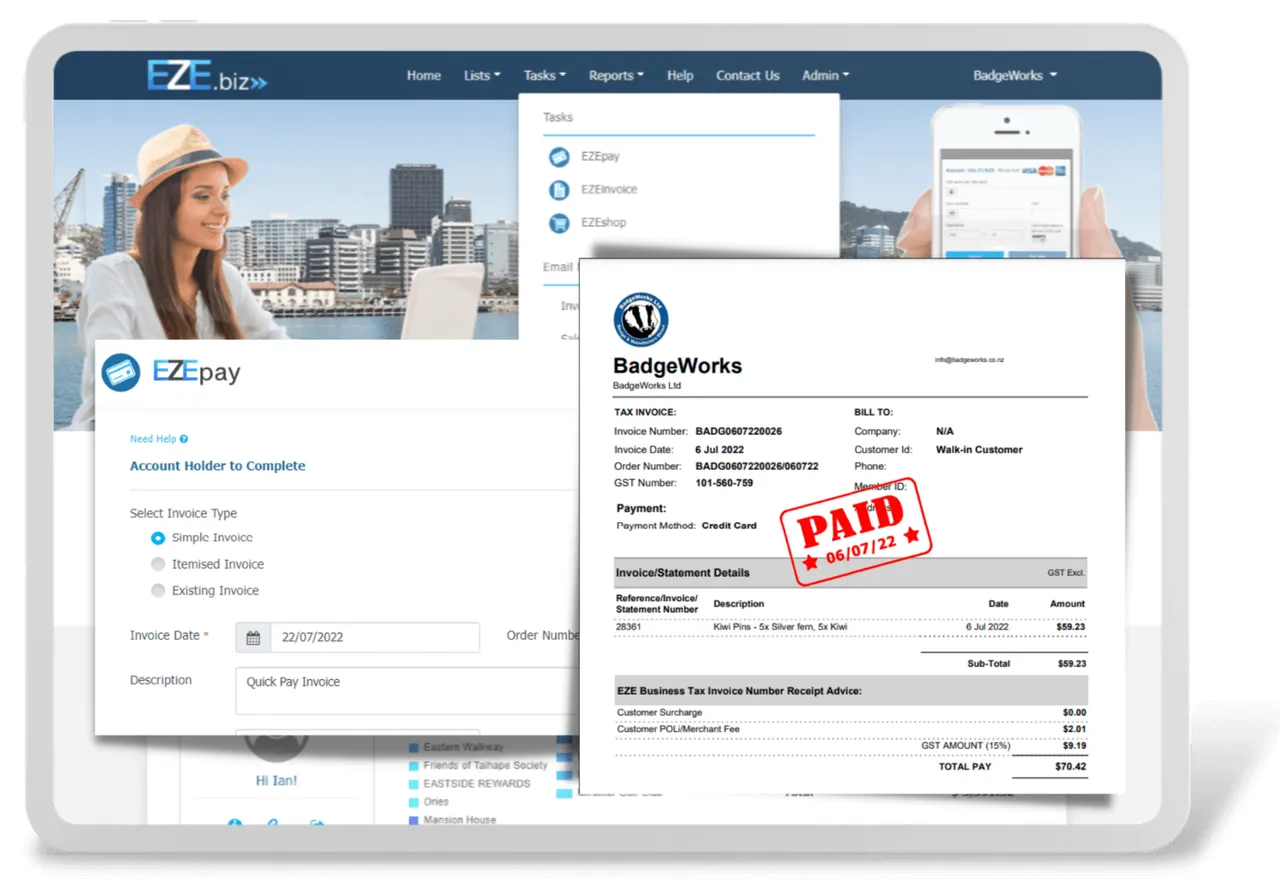Select the Existing Invoice radio button

click(158, 591)
